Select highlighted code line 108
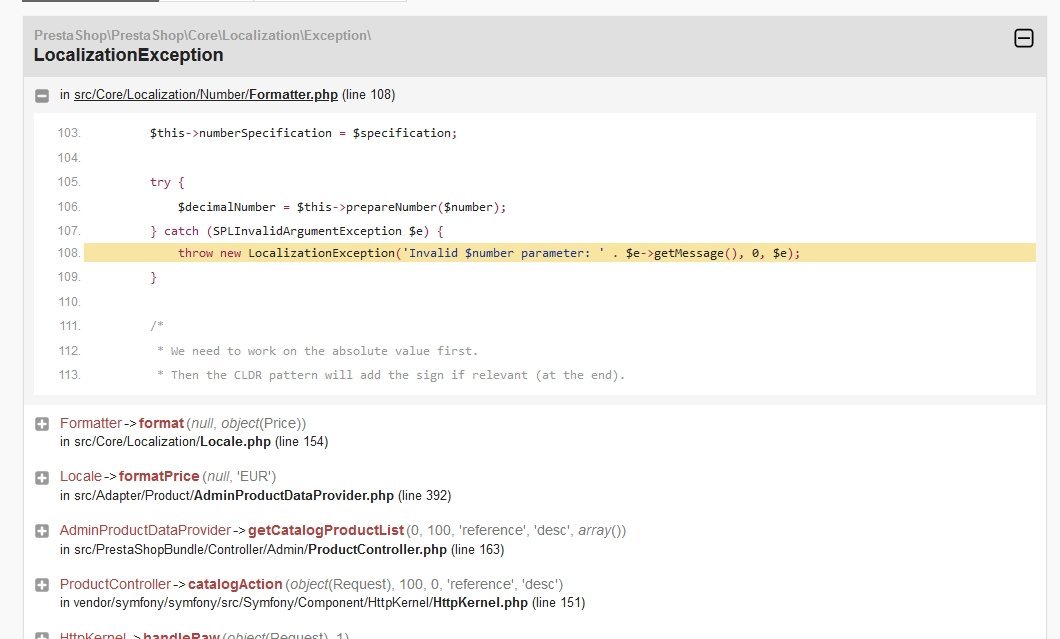This screenshot has height=639, width=1060. click(560, 253)
